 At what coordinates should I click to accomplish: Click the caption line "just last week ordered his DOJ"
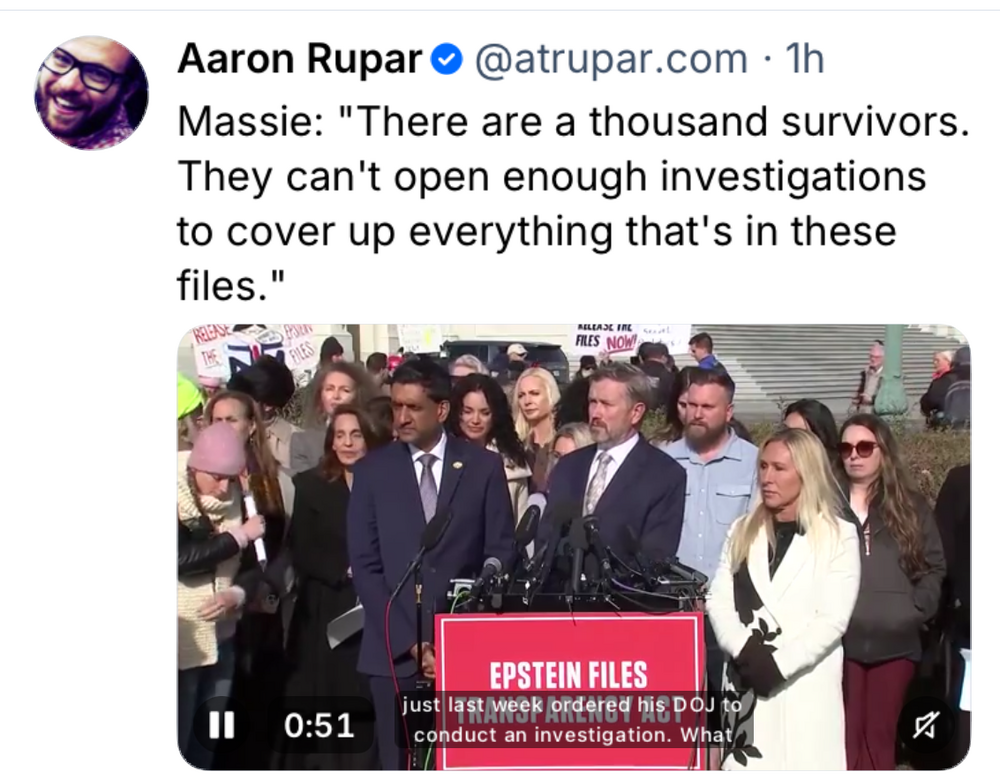pos(572,705)
